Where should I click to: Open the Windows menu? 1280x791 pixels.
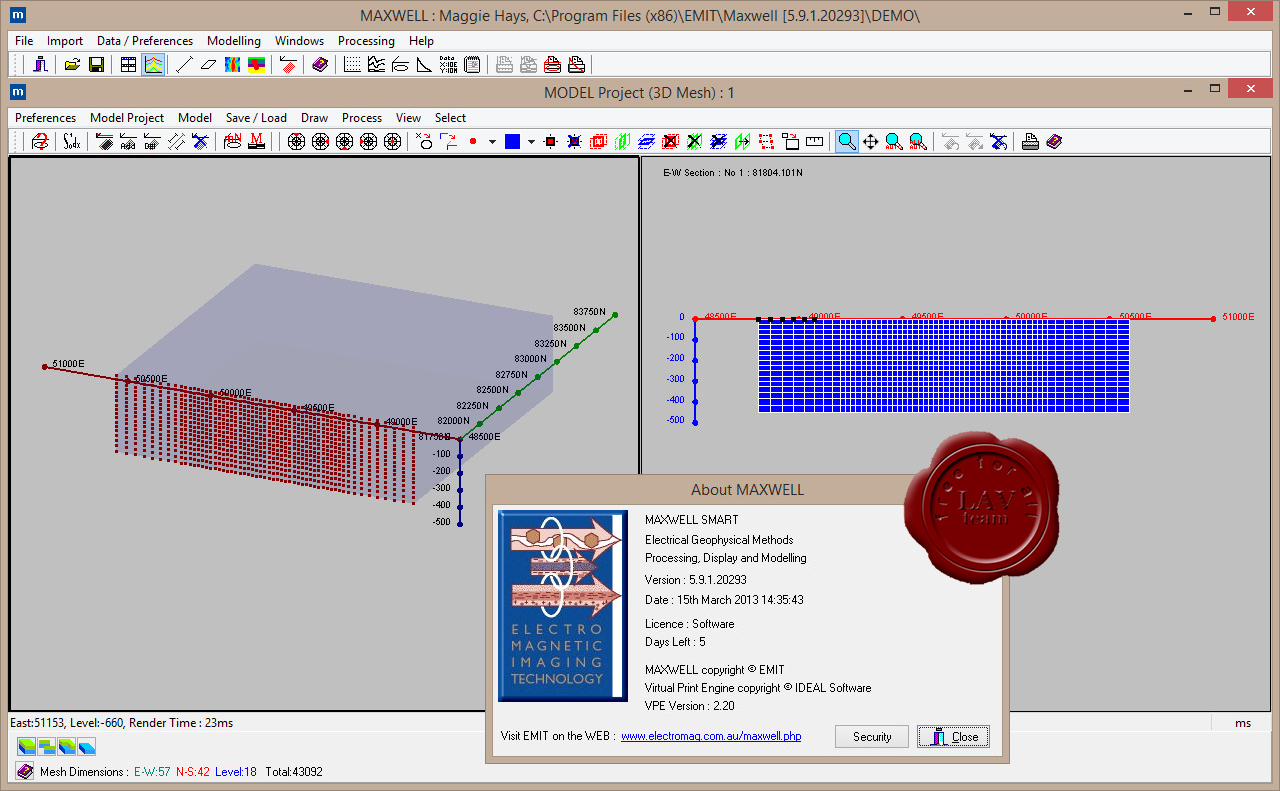(x=300, y=41)
